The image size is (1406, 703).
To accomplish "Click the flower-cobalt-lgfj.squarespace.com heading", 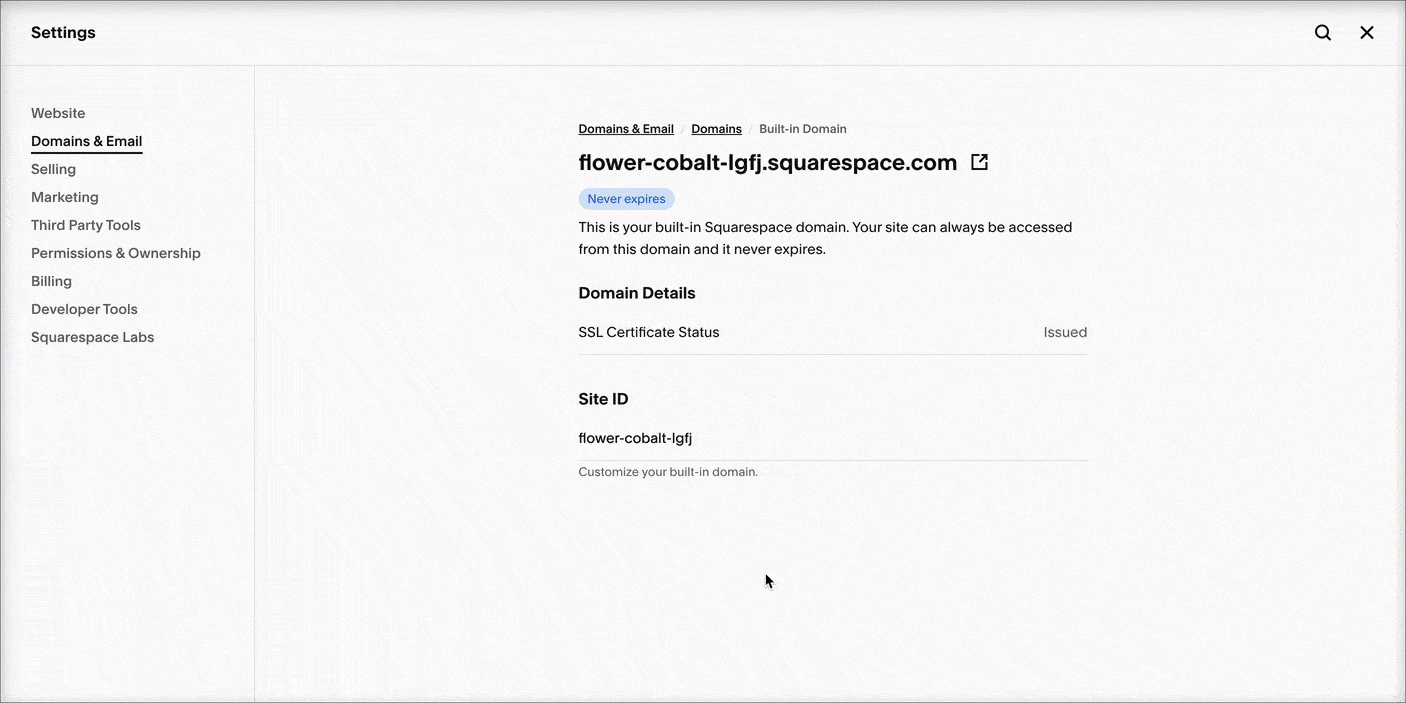I will (x=768, y=162).
